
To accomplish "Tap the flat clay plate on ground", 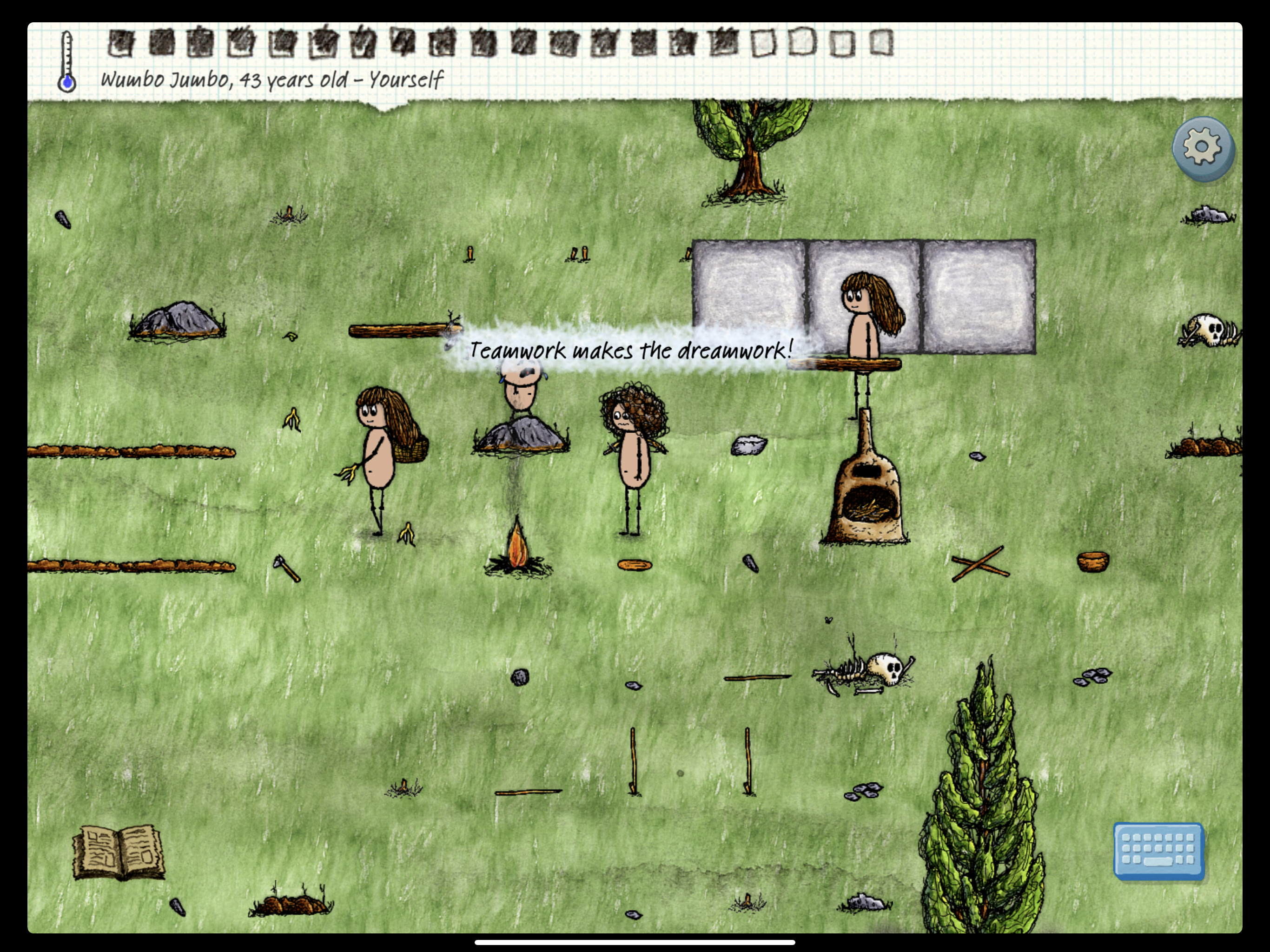I will [635, 565].
